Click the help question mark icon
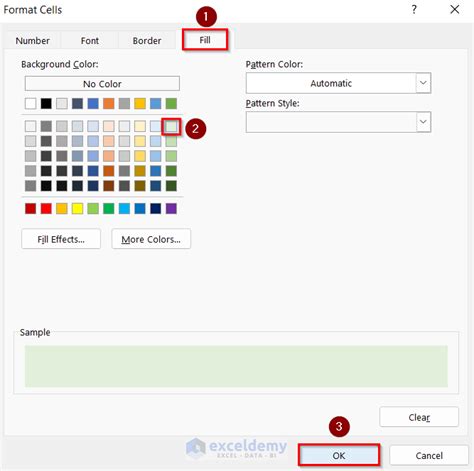Image resolution: width=474 pixels, height=471 pixels. (x=414, y=9)
